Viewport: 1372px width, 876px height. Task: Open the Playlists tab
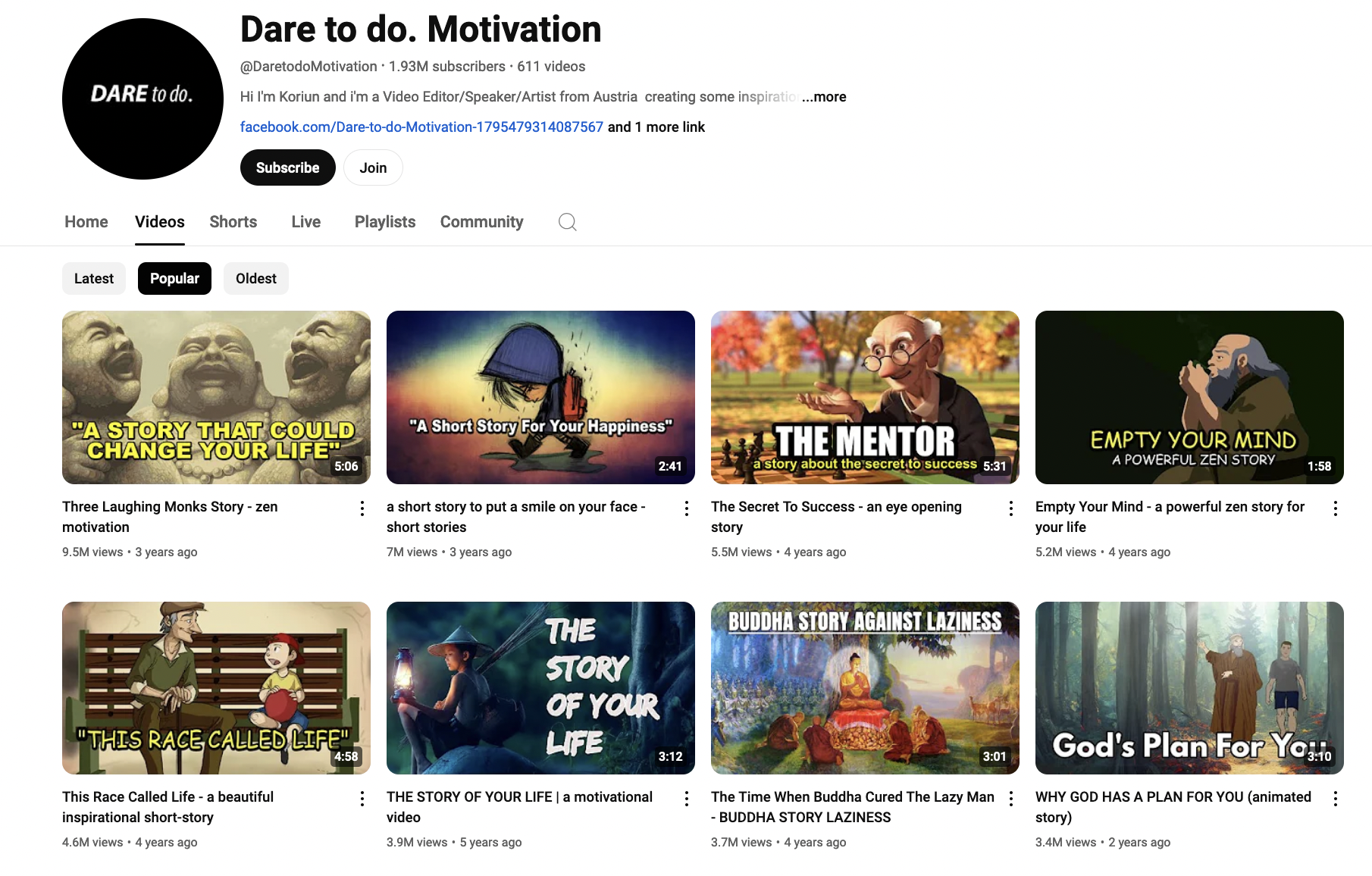(x=385, y=222)
